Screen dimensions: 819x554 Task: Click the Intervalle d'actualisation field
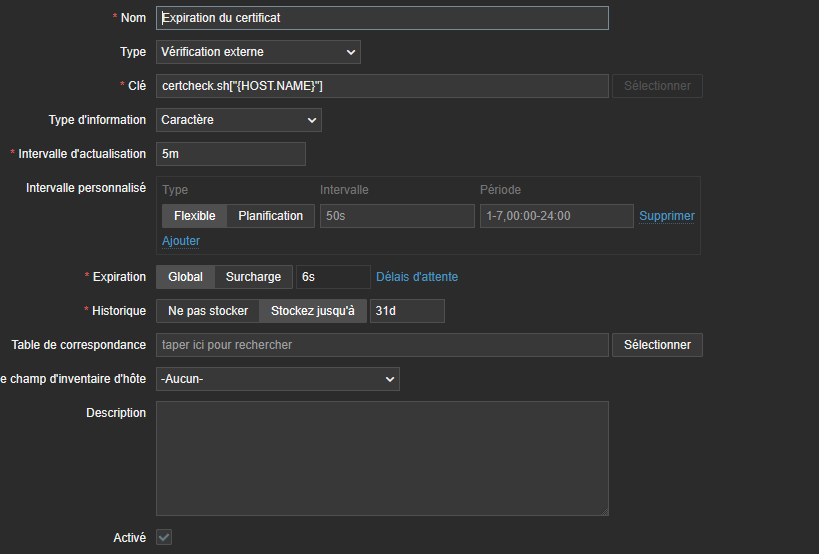click(231, 154)
